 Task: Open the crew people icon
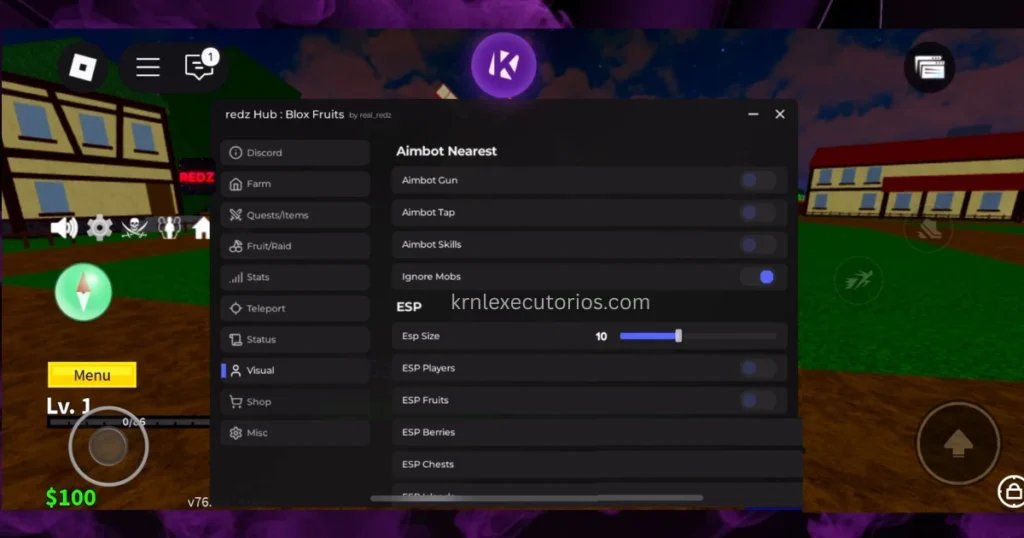tap(169, 227)
